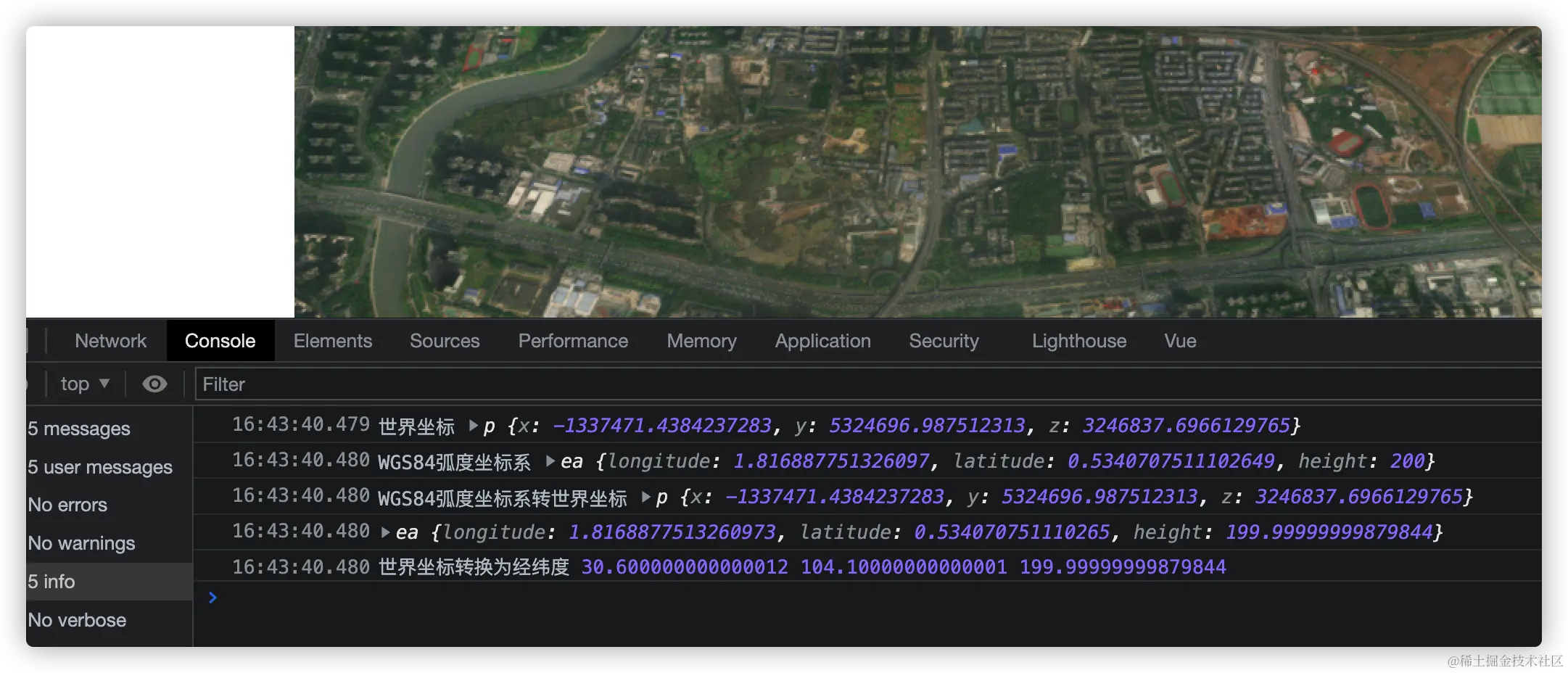Toggle the live expression eye icon
This screenshot has width=1568, height=673.
point(154,384)
